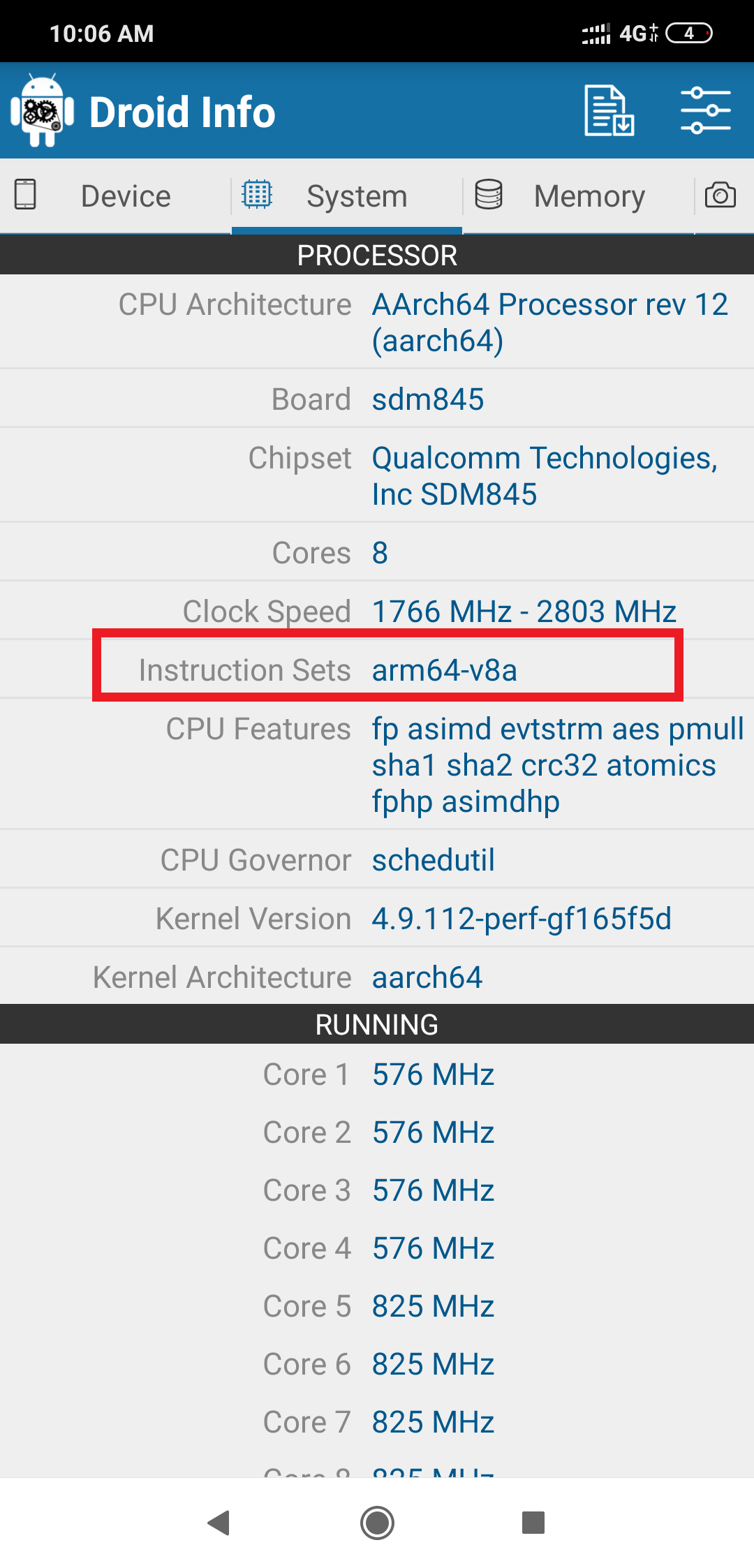This screenshot has width=754, height=1568.
Task: Select the CPU Governor schedutil row
Action: [x=377, y=860]
